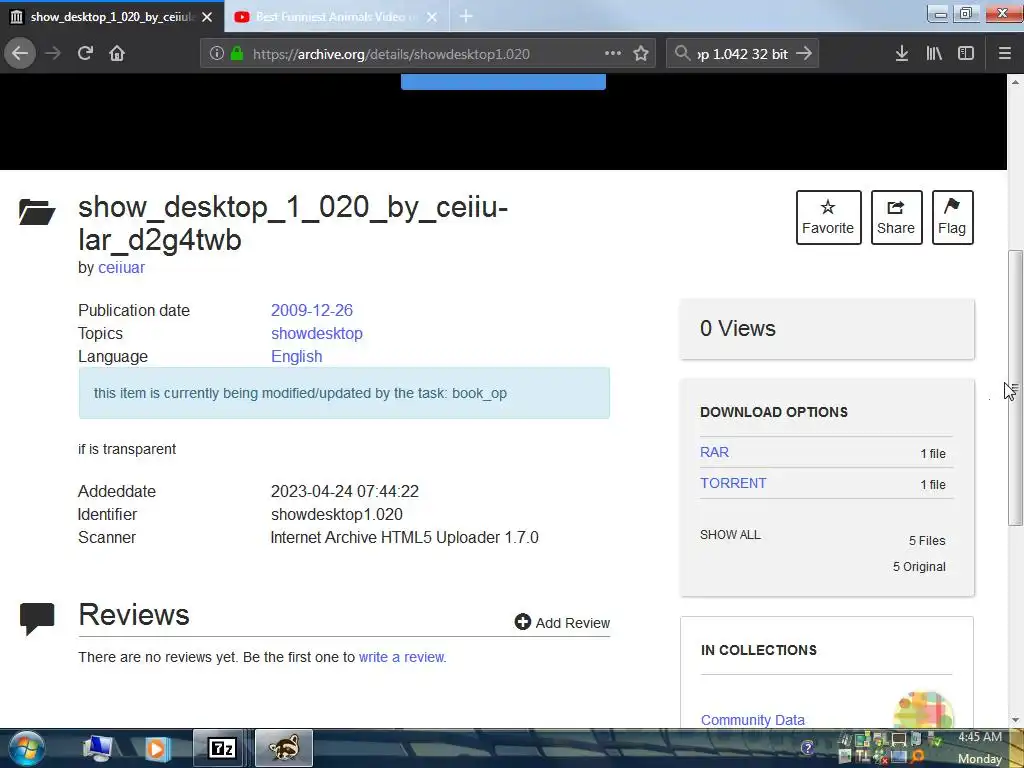Click the blue button above the item title
This screenshot has width=1024, height=768.
pyautogui.click(x=503, y=82)
